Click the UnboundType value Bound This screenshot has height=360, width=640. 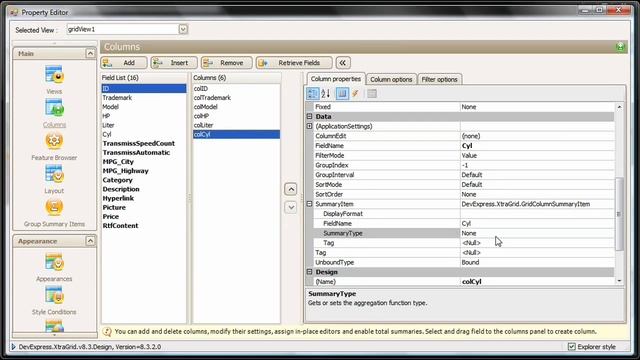(x=537, y=262)
